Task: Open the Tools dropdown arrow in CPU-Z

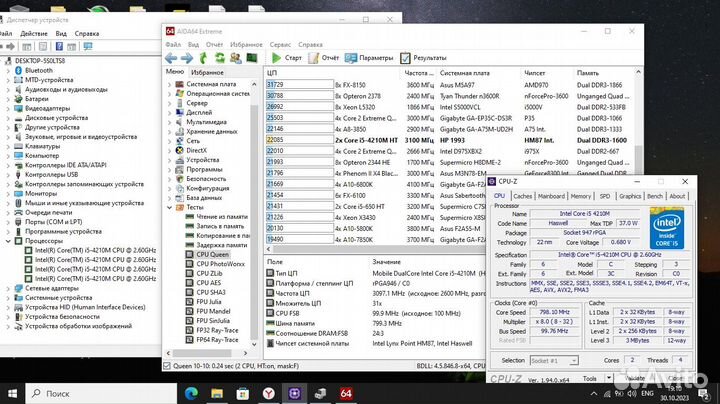Action: pyautogui.click(x=608, y=378)
